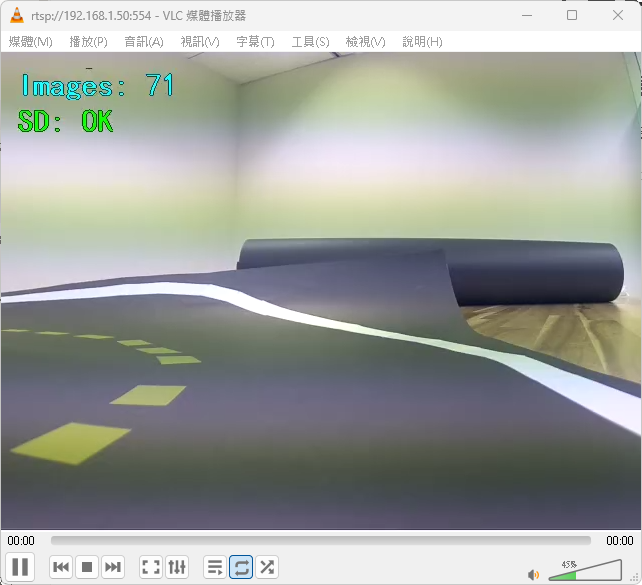Click the VLC cone icon in title bar
Image resolution: width=642 pixels, height=585 pixels.
(17, 15)
